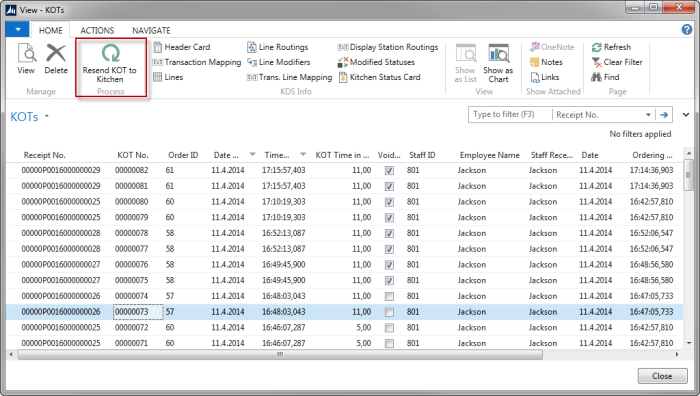The width and height of the screenshot is (700, 396).
Task: Click Resend KOT to Kitchen
Action: tap(110, 63)
